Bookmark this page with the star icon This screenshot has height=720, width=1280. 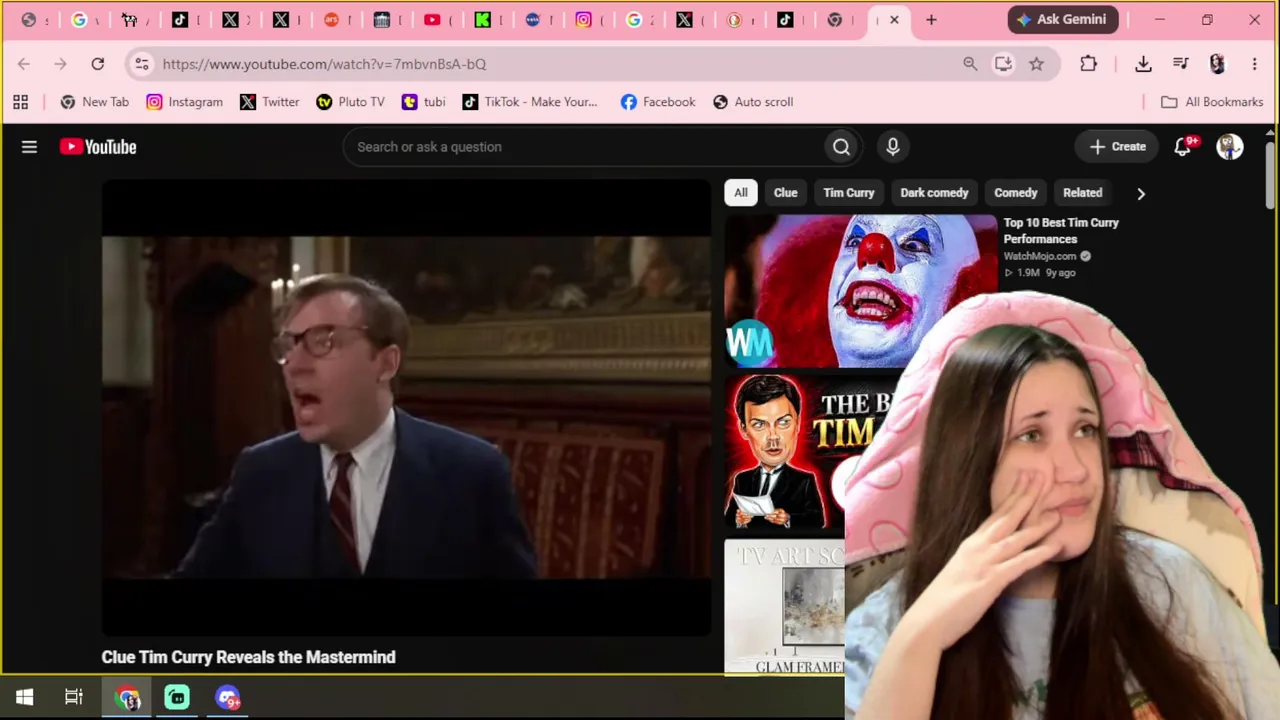coord(1036,64)
